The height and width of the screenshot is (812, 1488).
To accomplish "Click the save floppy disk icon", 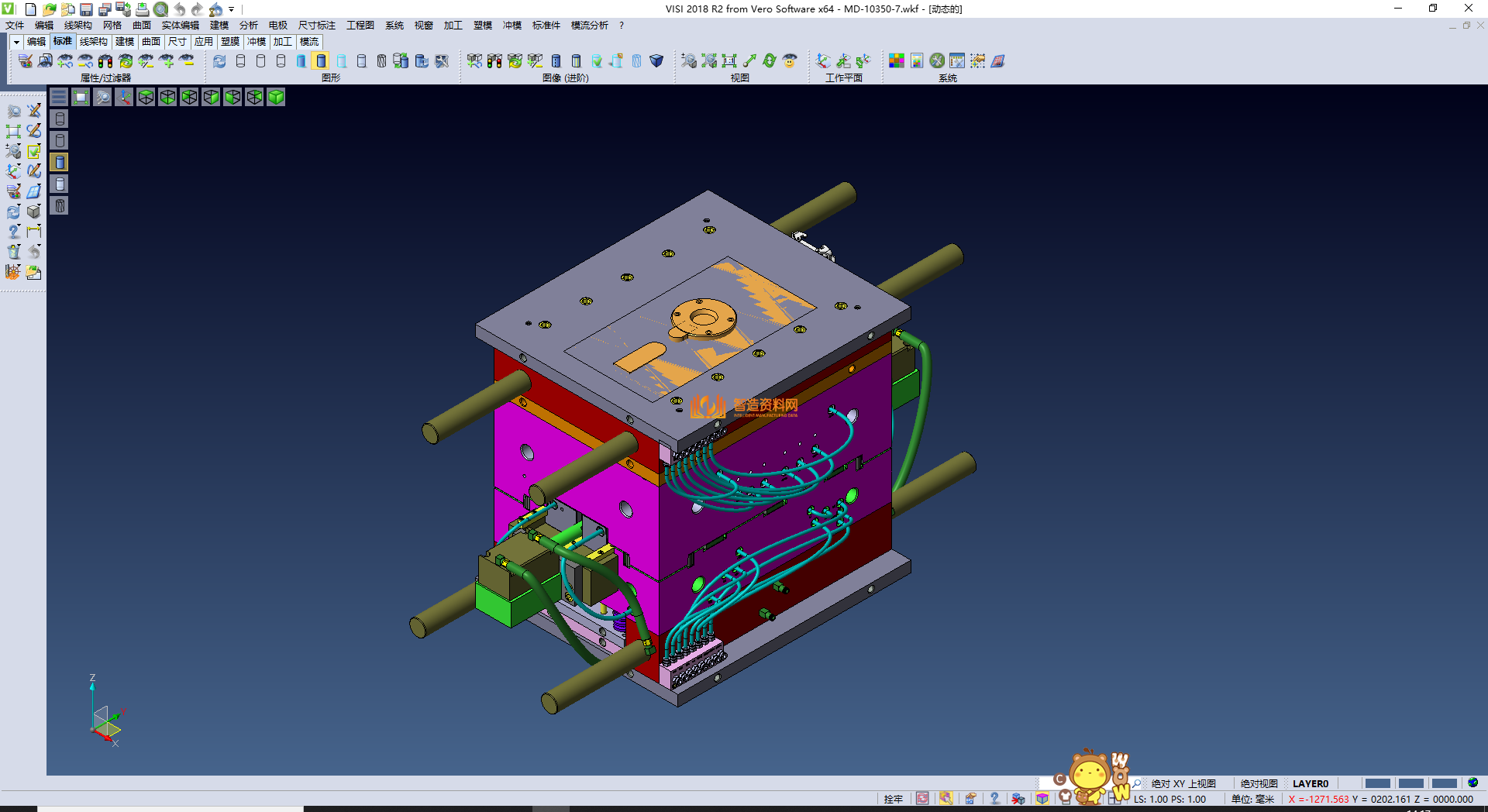I will click(x=86, y=9).
